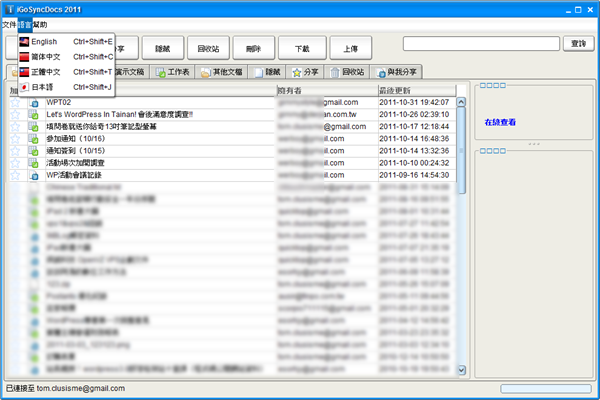The width and height of the screenshot is (600, 400).
Task: Click the document list scroll-up arrow
Action: 461,102
